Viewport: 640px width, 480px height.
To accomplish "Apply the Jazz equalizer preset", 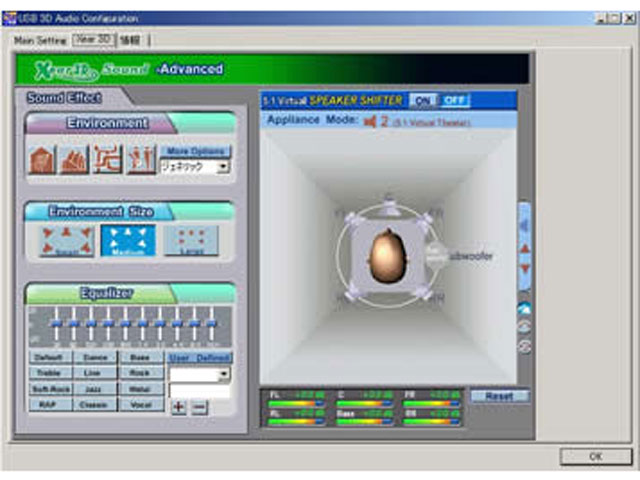I will (x=95, y=389).
